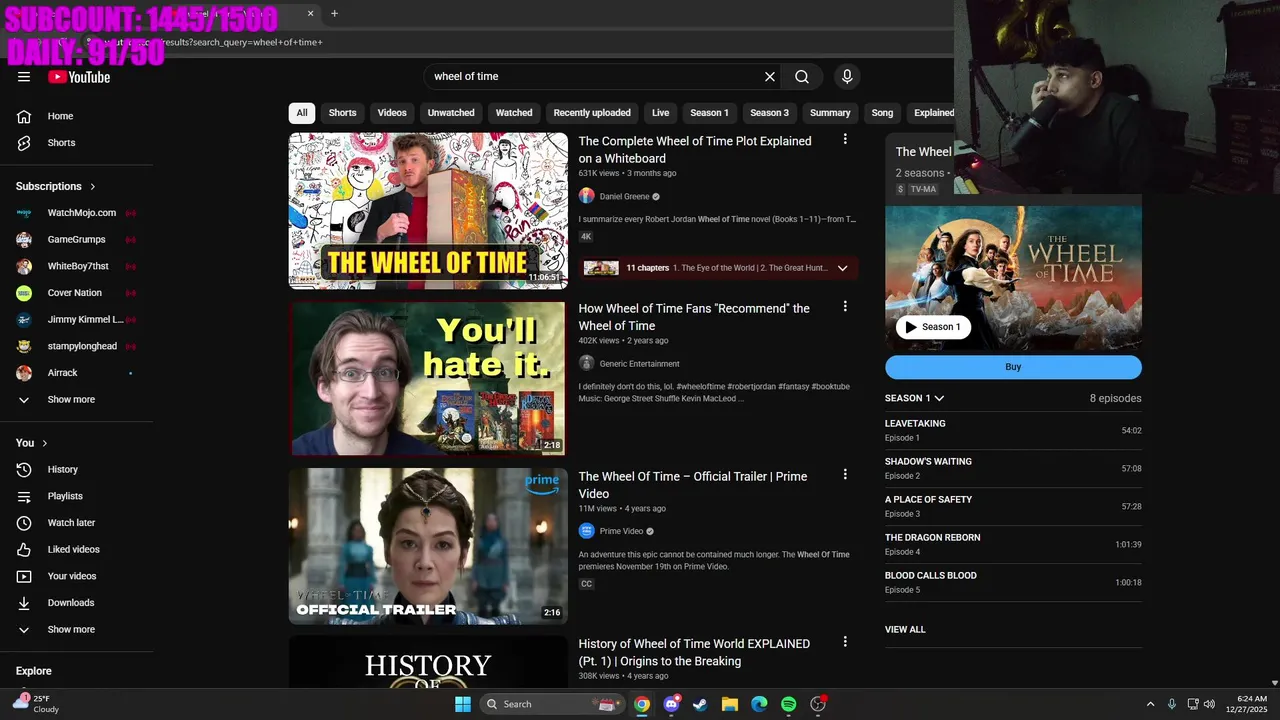Open GameGrumps subscription
This screenshot has height=720, width=1280.
tap(77, 240)
